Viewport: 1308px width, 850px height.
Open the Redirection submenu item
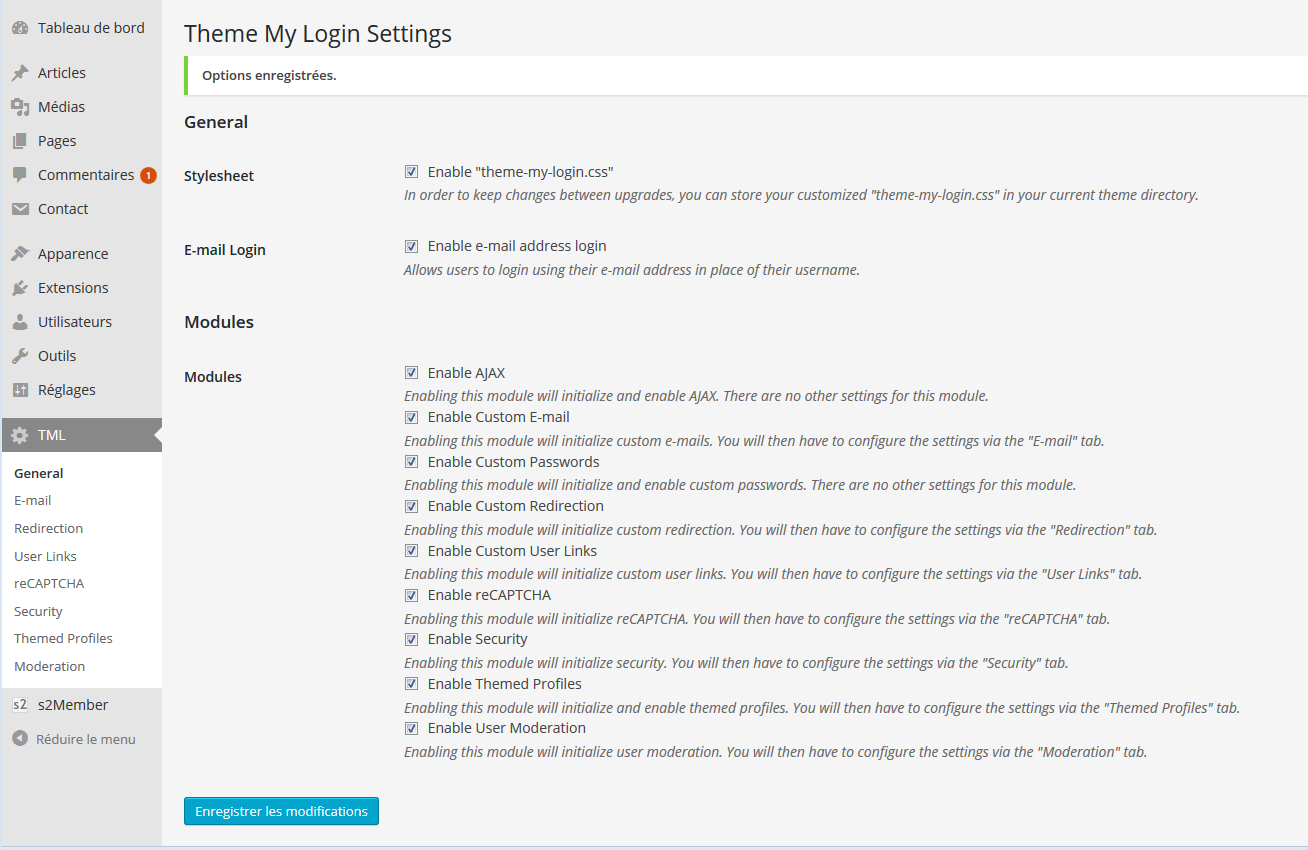click(x=48, y=528)
